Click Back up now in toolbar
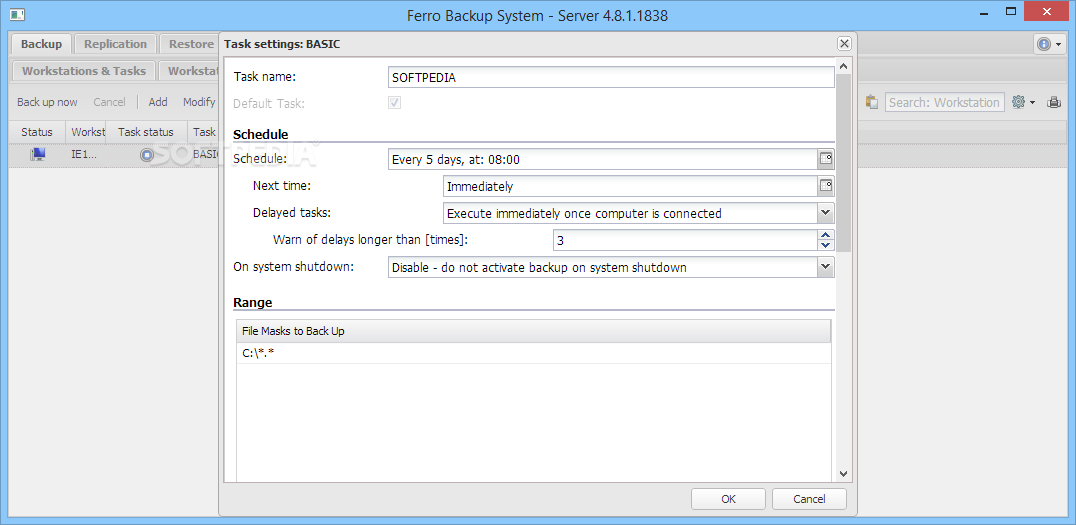This screenshot has width=1076, height=525. tap(47, 102)
